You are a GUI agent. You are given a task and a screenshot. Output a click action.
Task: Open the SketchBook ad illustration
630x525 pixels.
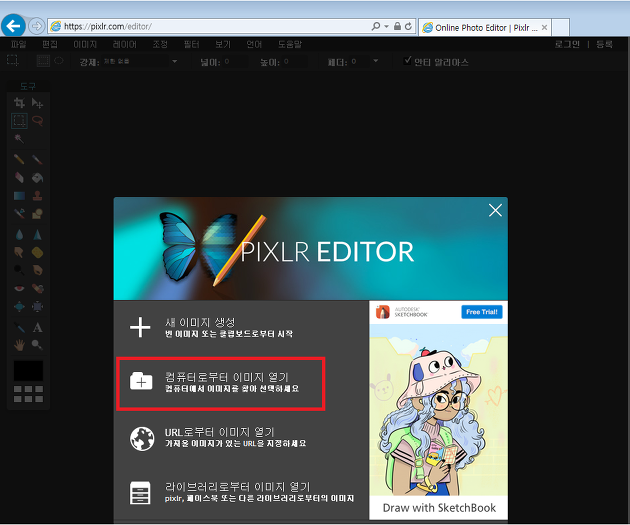point(438,410)
